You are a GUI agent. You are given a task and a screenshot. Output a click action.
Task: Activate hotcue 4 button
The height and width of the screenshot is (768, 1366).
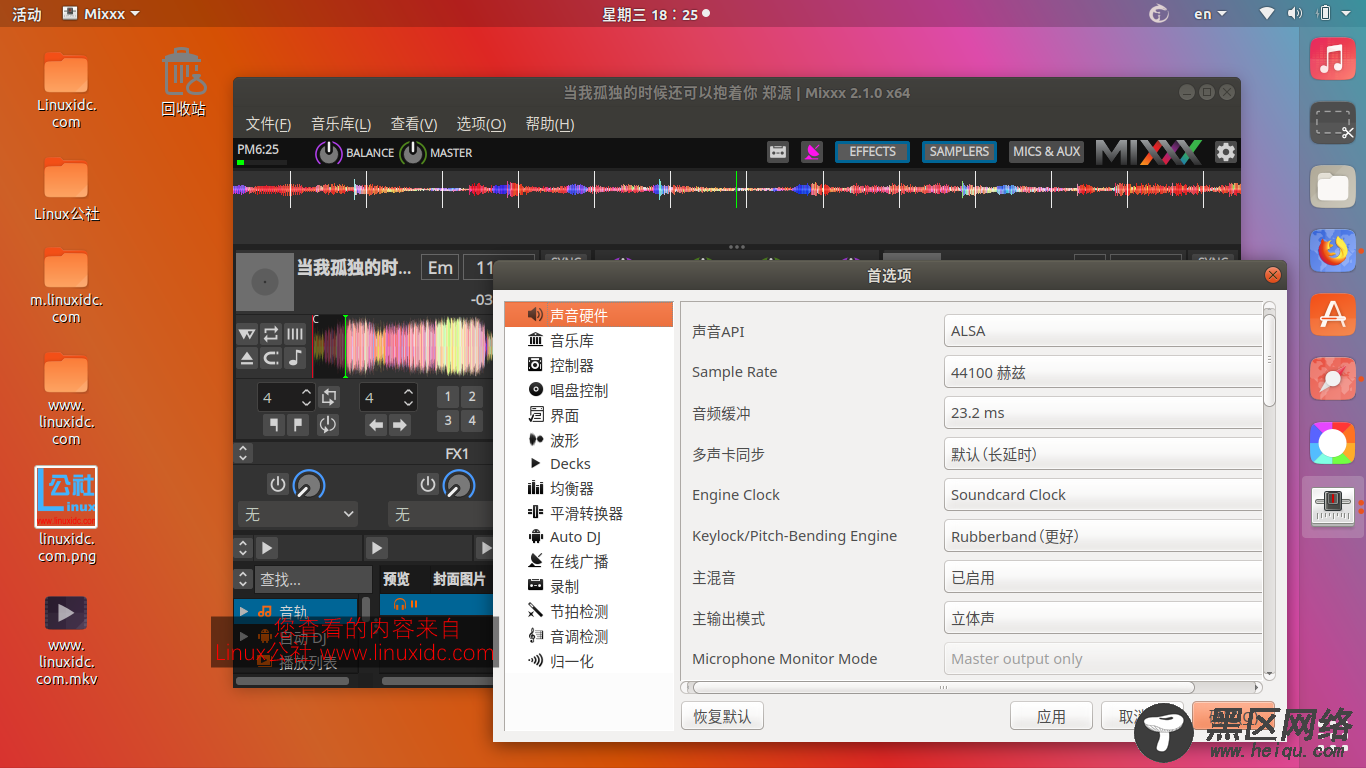pyautogui.click(x=472, y=421)
